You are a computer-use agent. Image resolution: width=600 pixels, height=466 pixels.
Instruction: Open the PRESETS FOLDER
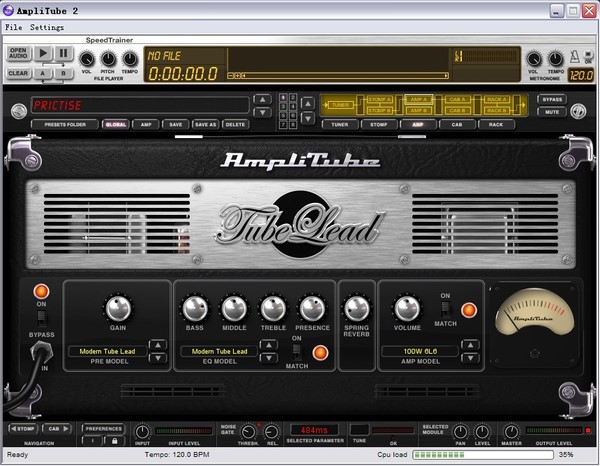pyautogui.click(x=65, y=124)
